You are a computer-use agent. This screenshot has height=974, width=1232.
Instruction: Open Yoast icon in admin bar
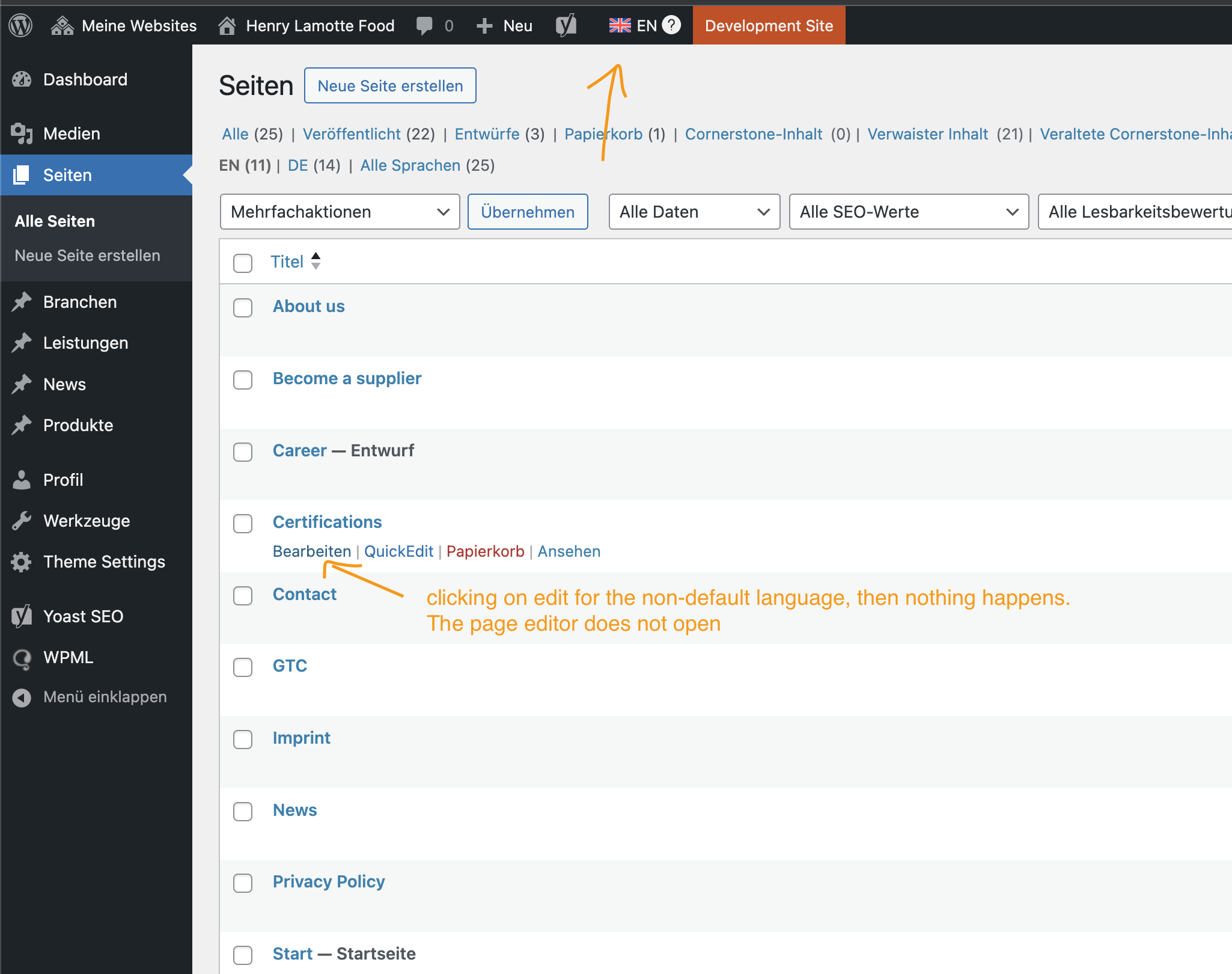tap(566, 25)
